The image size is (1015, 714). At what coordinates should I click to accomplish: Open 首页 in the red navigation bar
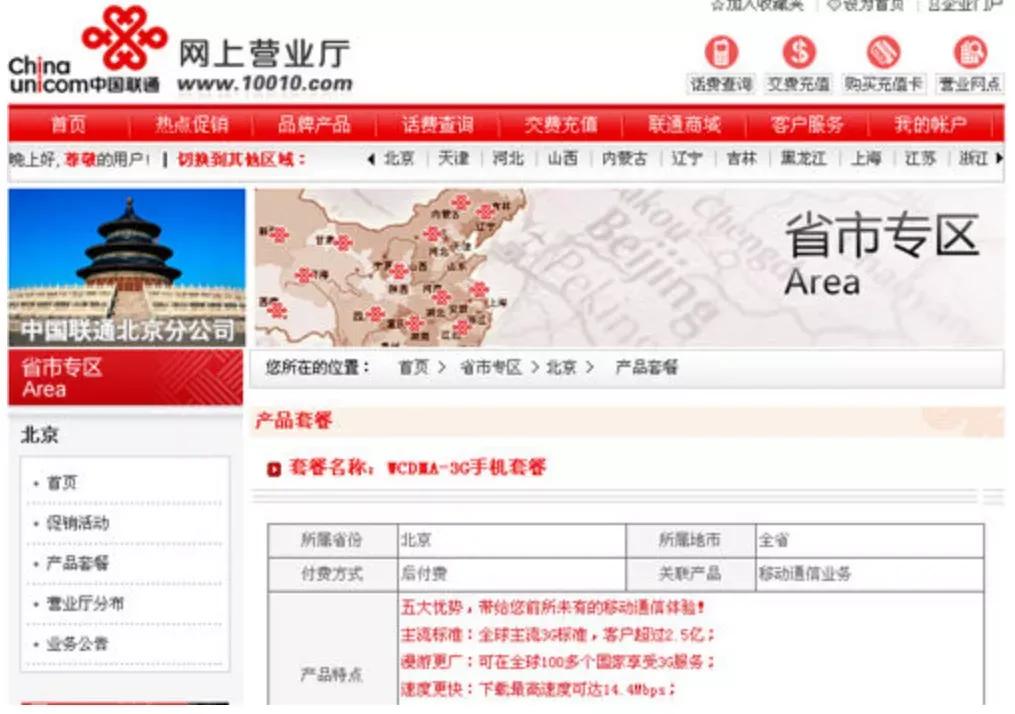click(69, 124)
